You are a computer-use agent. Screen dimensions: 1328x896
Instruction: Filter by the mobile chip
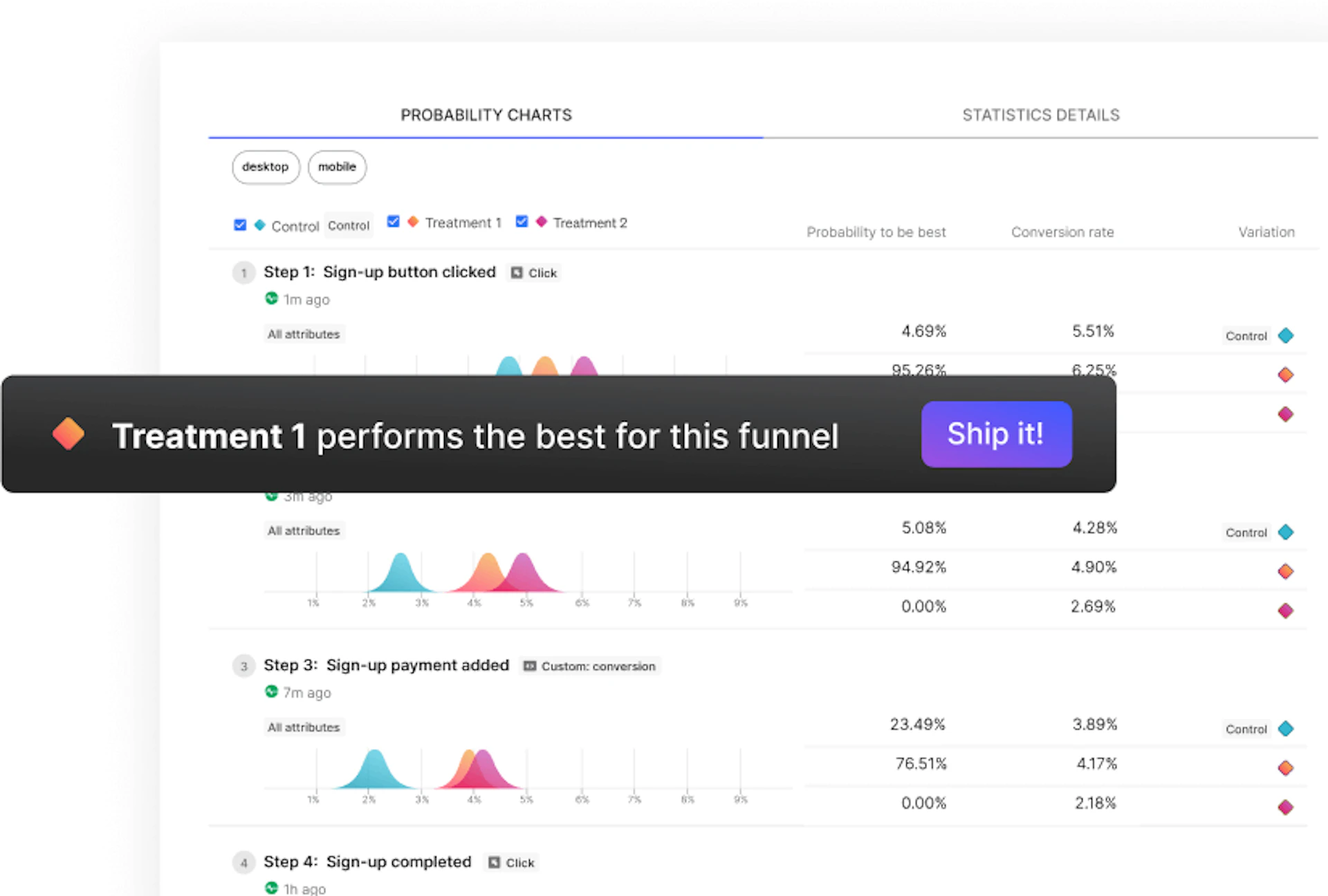tap(337, 167)
